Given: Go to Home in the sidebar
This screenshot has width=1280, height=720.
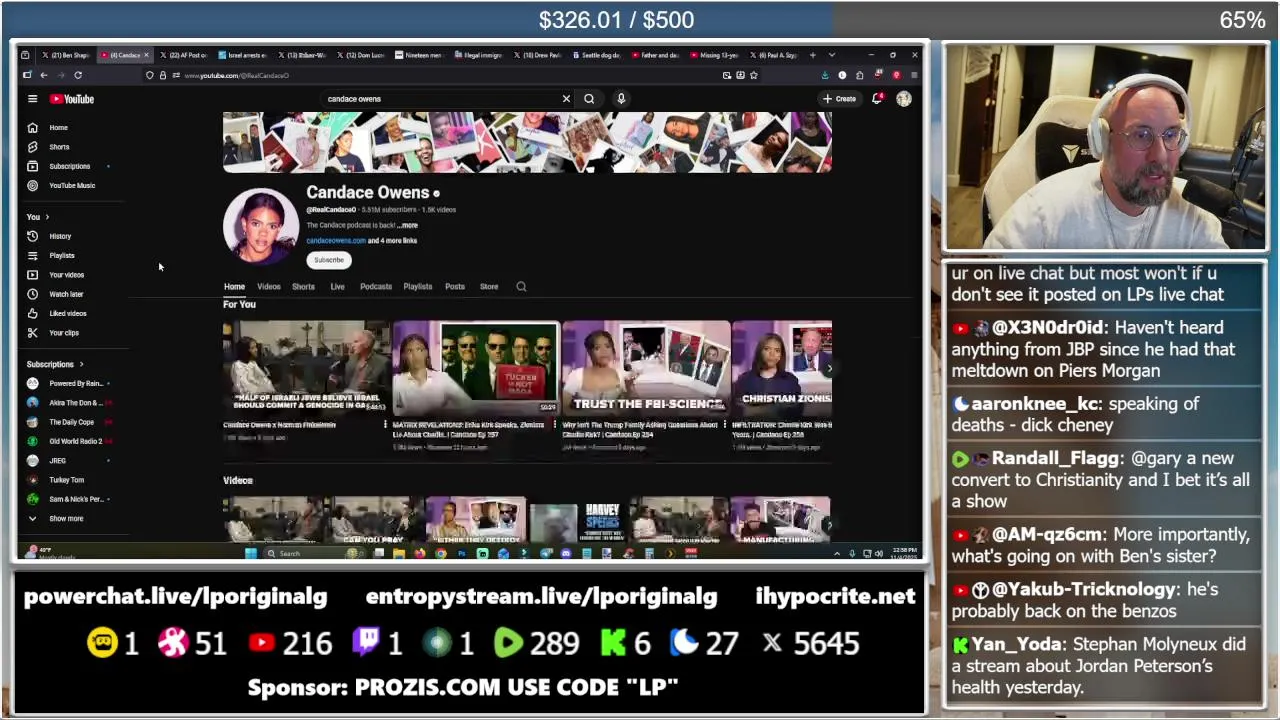Looking at the screenshot, I should 59,128.
